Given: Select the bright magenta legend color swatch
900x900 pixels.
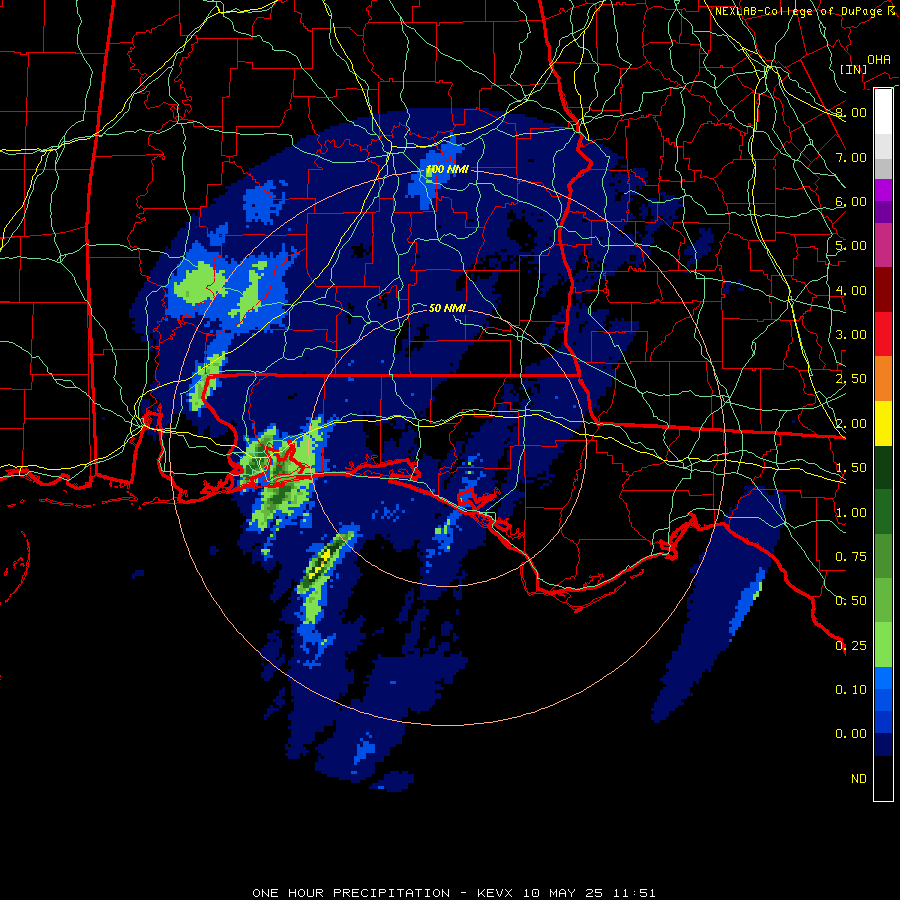Looking at the screenshot, I should click(883, 190).
